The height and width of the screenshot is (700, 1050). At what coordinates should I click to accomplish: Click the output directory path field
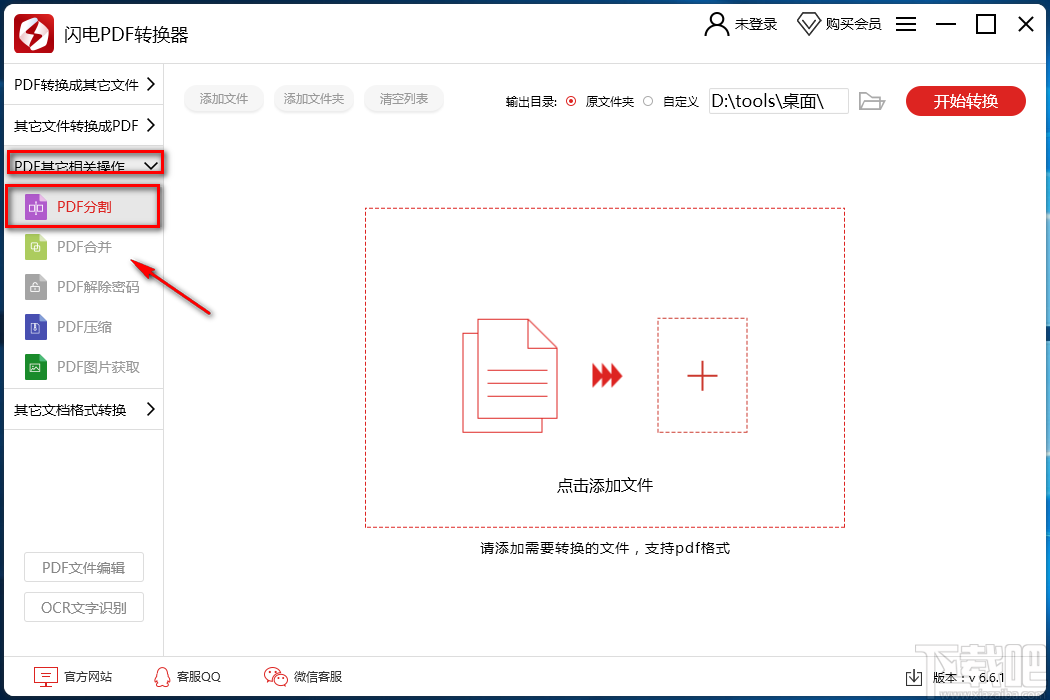778,100
